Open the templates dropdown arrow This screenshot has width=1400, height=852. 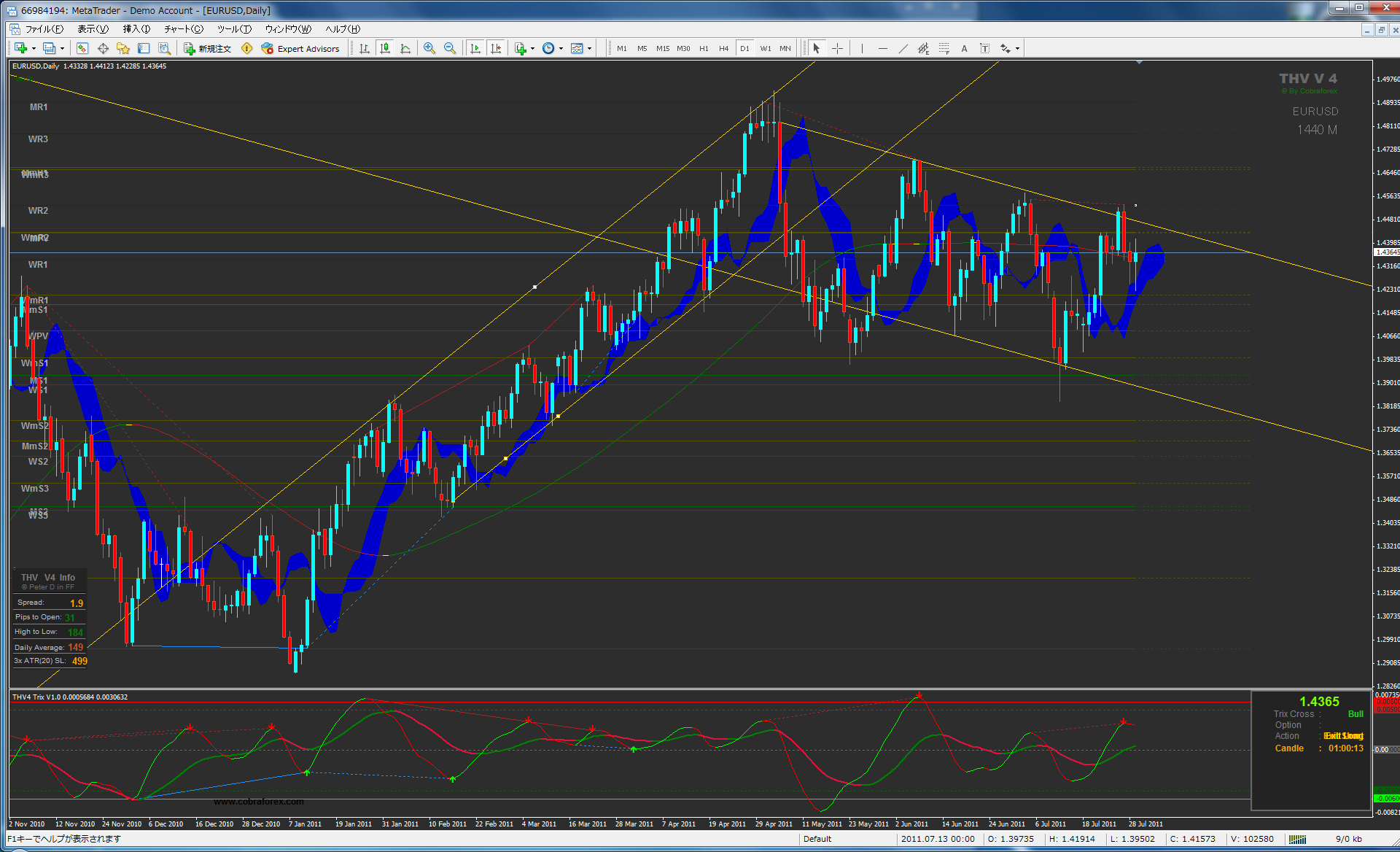(x=589, y=48)
